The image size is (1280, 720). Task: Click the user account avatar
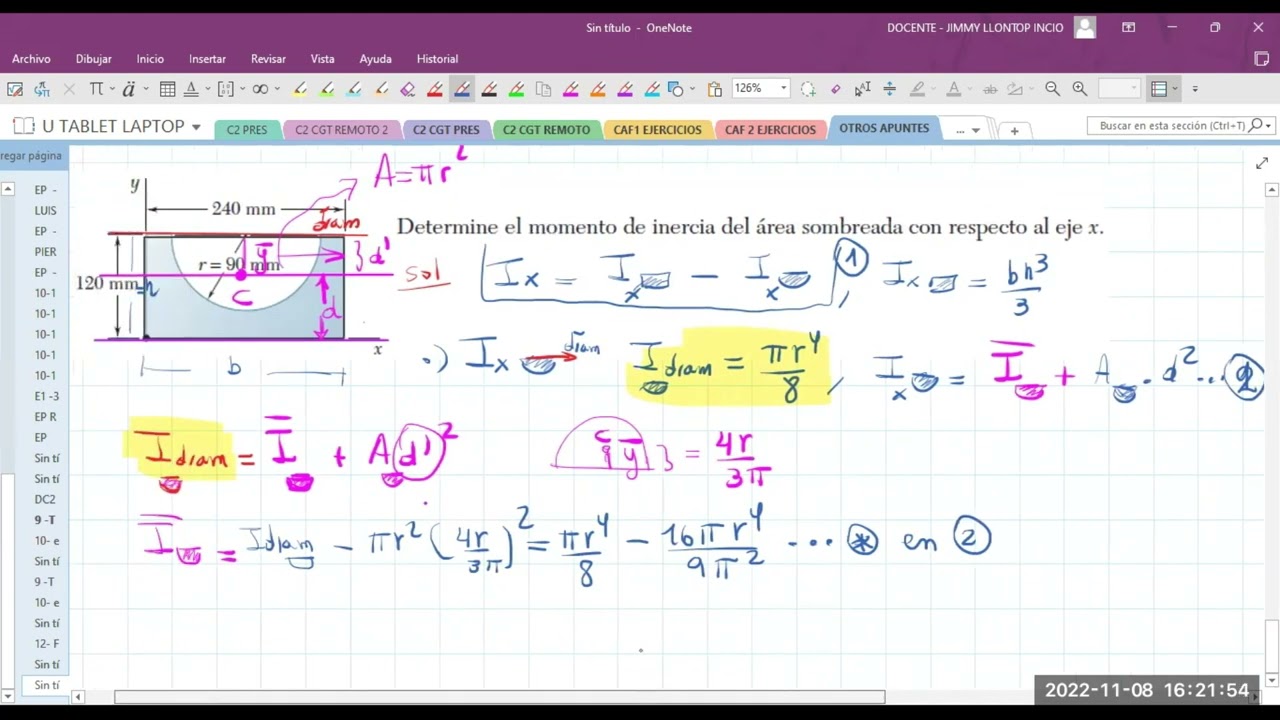coord(1085,28)
